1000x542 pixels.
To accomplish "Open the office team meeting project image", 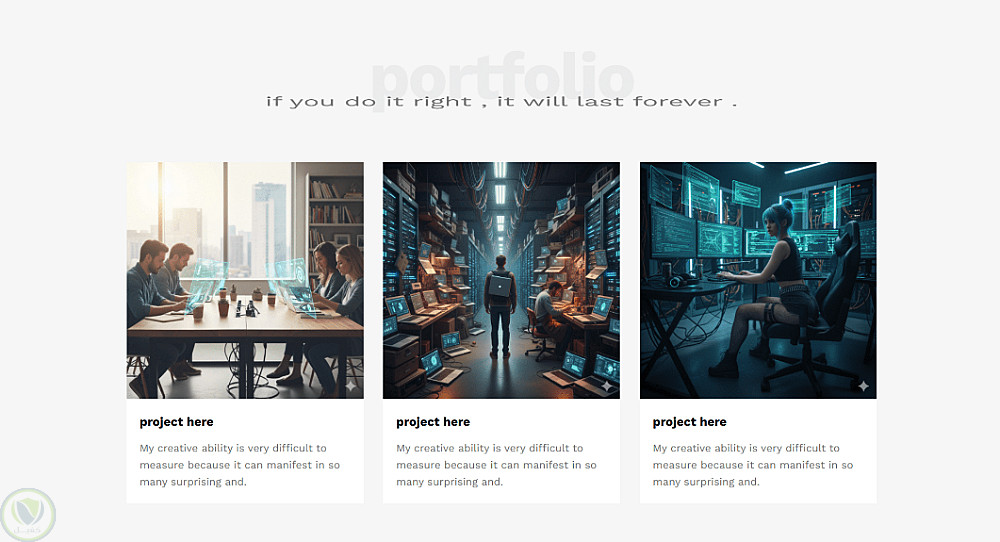I will 245,280.
